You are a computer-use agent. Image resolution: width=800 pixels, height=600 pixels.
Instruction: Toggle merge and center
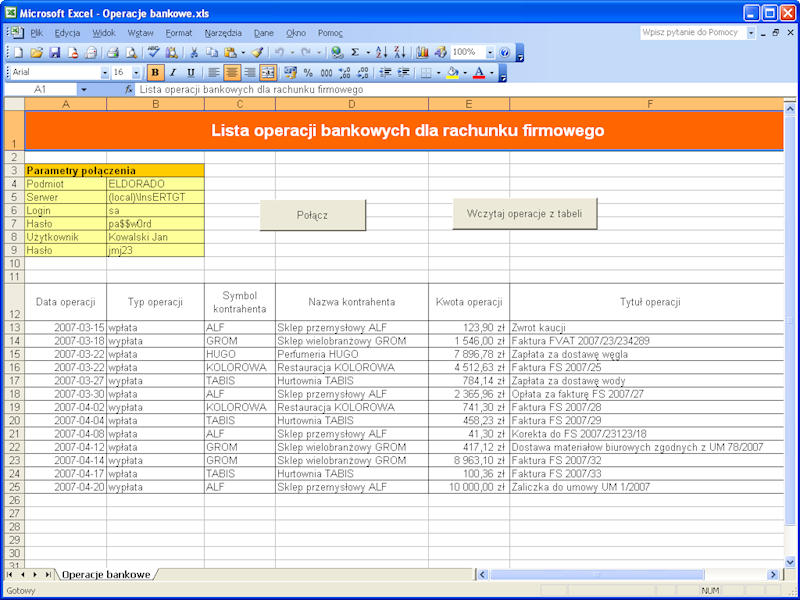click(x=268, y=73)
